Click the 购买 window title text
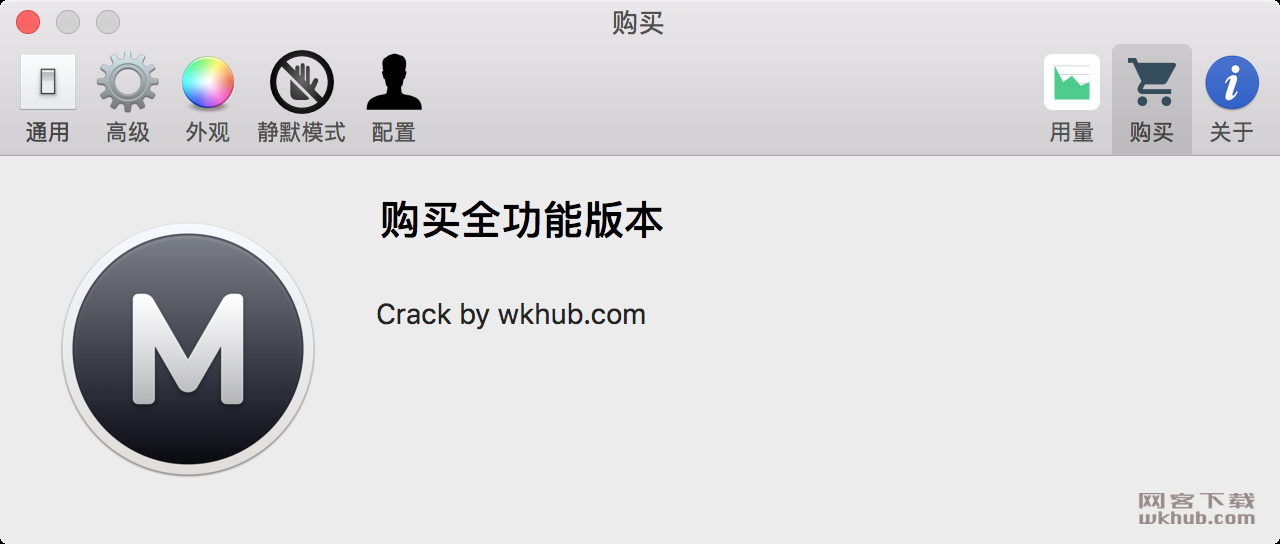The image size is (1280, 544). point(638,22)
